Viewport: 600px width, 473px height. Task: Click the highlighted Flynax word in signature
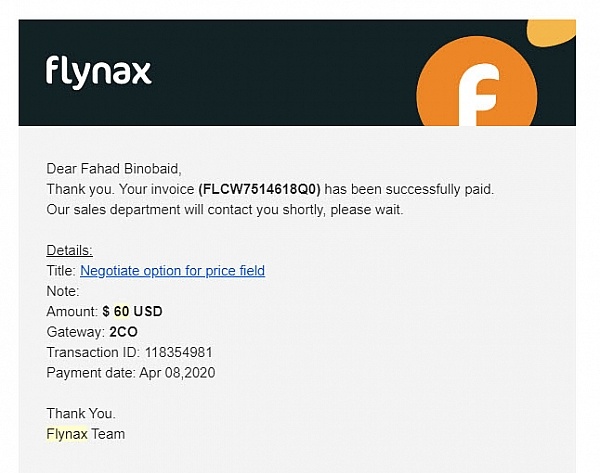[67, 433]
